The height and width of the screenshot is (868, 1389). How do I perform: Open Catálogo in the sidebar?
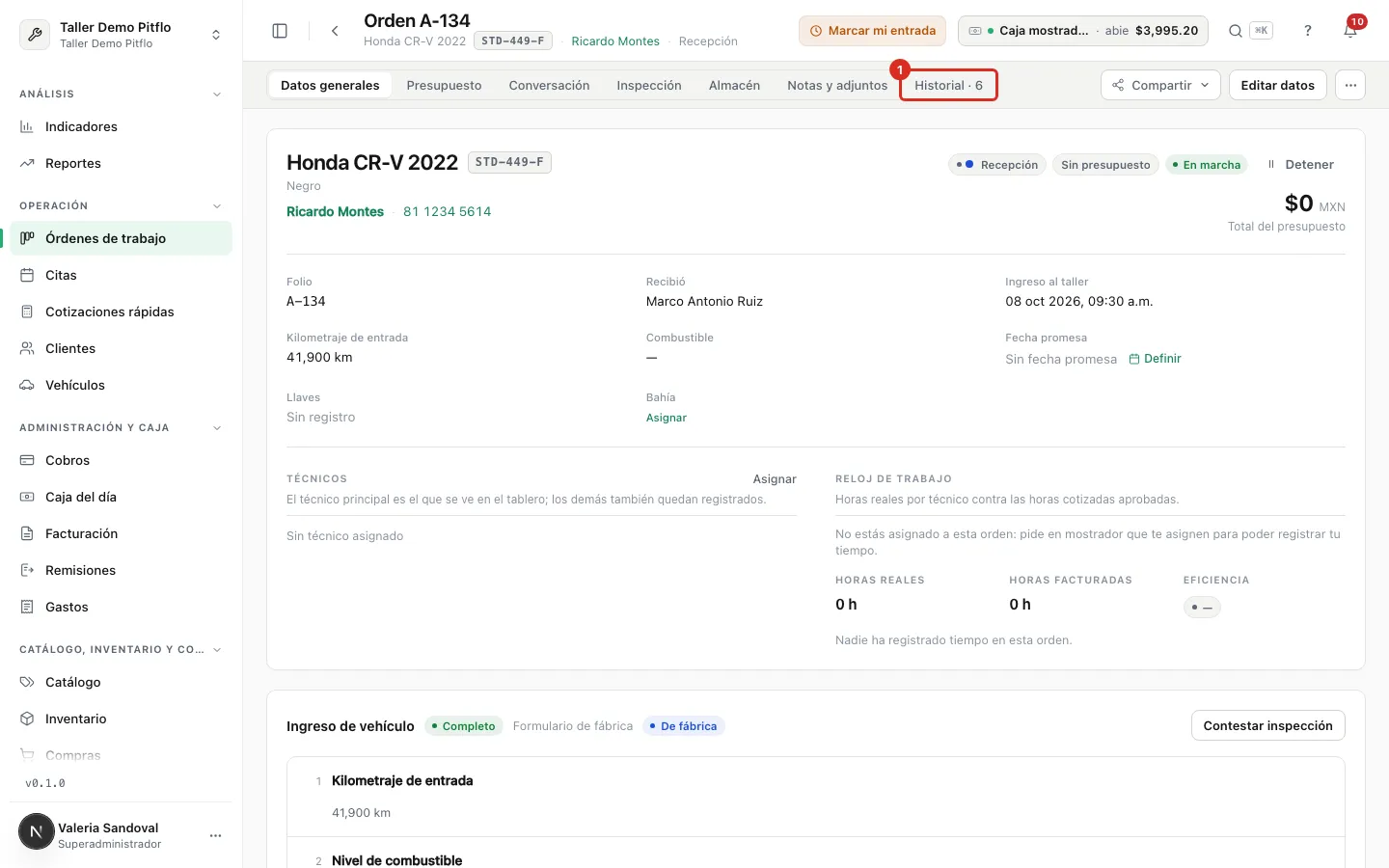pyautogui.click(x=121, y=682)
